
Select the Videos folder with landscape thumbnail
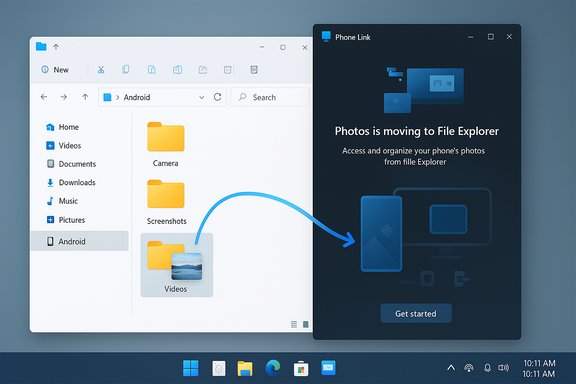[177, 265]
